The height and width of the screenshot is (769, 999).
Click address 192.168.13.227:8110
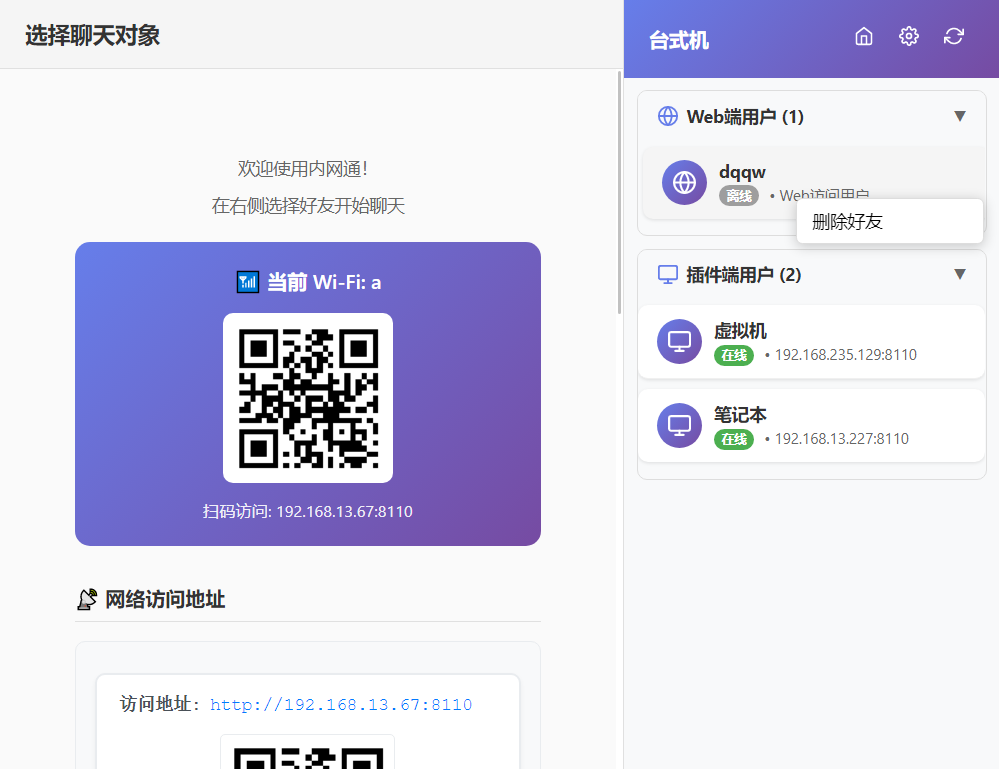[842, 439]
